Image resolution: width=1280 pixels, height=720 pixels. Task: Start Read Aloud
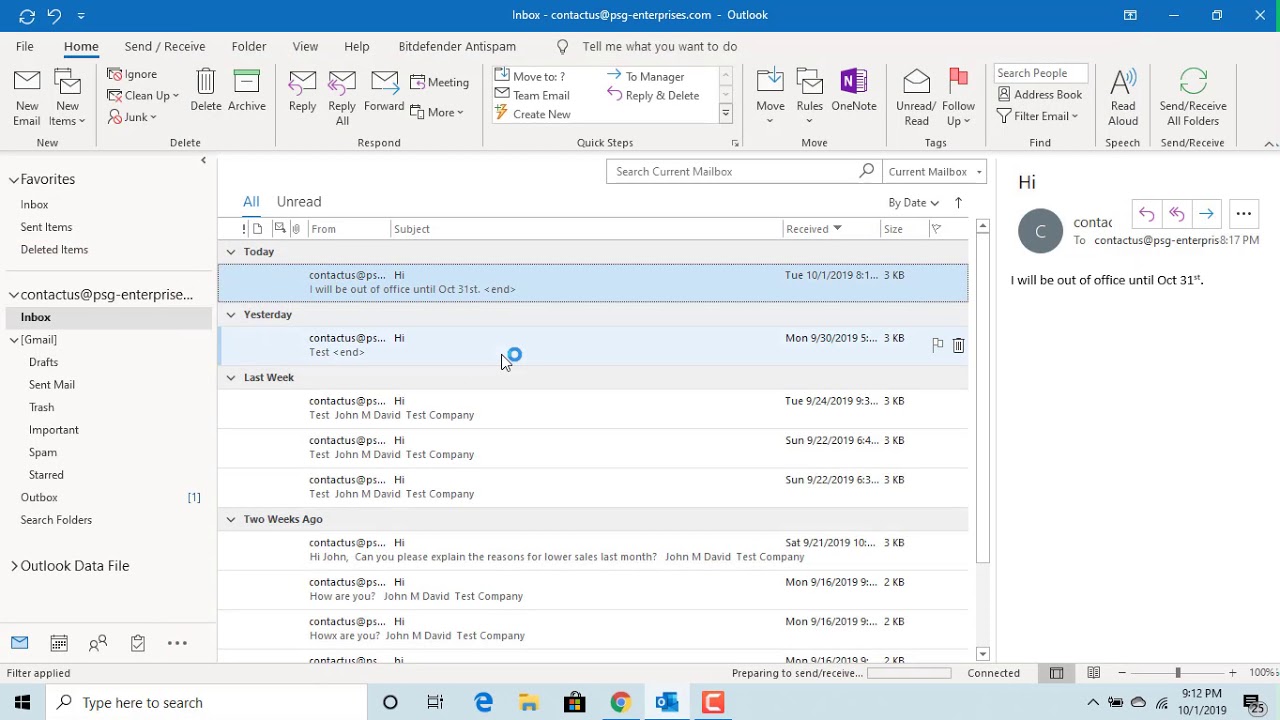coord(1123,98)
